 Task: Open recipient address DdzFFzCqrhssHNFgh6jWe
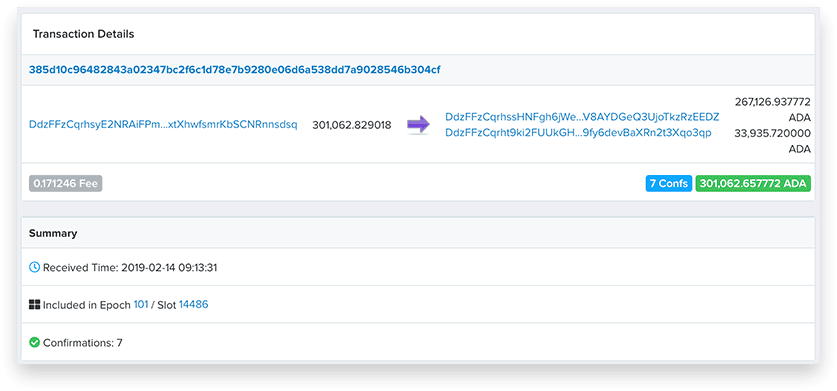click(582, 117)
